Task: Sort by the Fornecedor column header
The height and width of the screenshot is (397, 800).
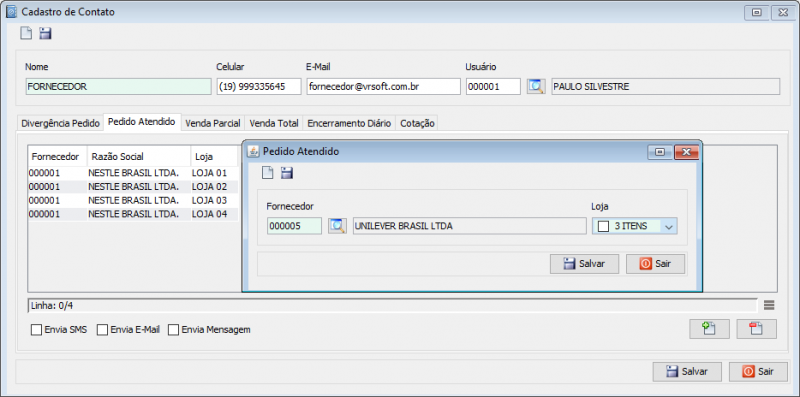Action: (58, 157)
